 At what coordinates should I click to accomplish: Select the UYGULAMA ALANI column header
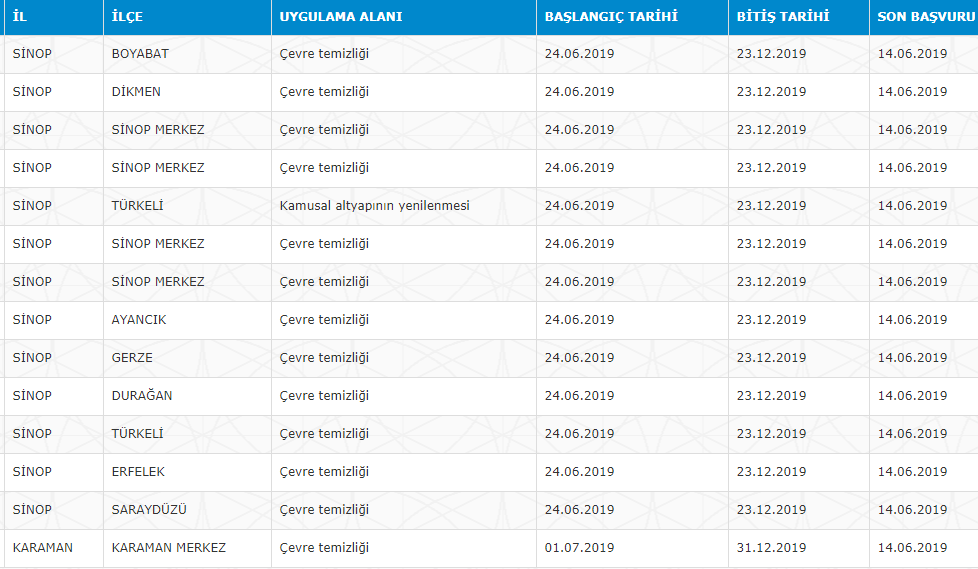pyautogui.click(x=341, y=17)
